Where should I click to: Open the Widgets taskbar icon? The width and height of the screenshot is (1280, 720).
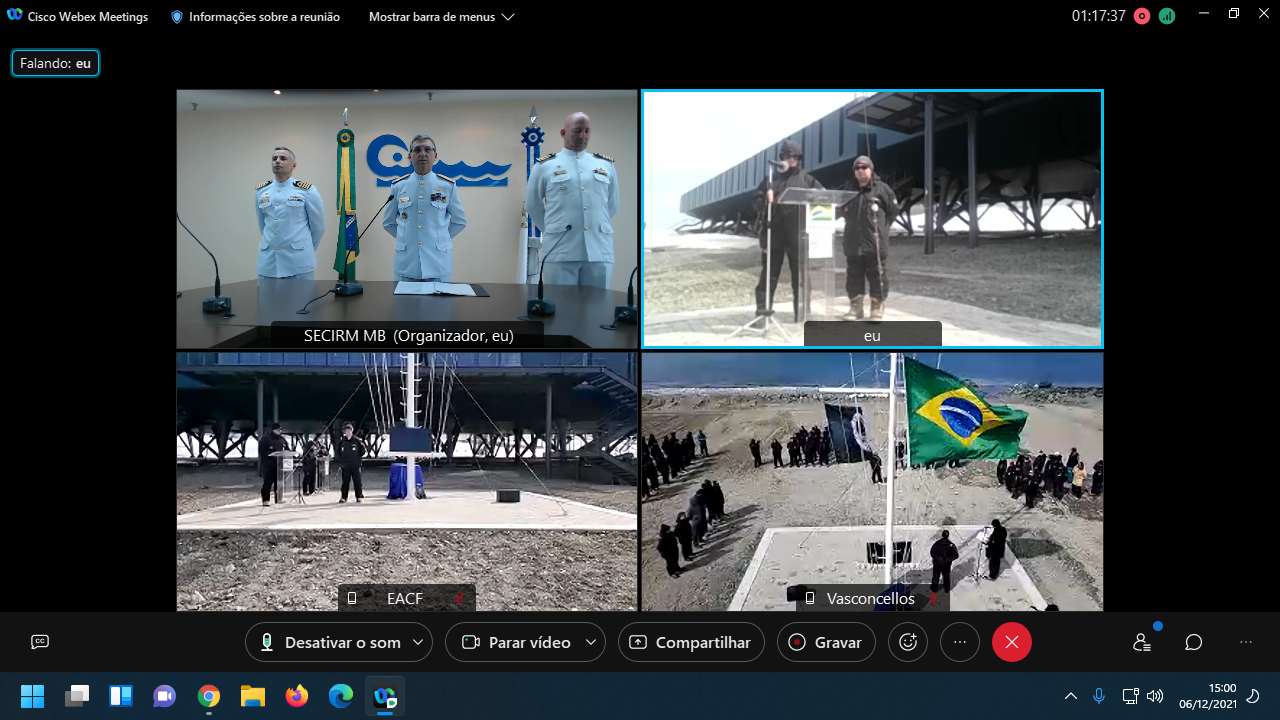(121, 695)
